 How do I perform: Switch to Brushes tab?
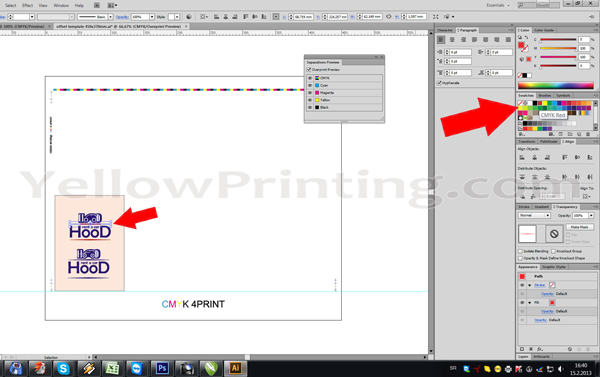[x=545, y=95]
